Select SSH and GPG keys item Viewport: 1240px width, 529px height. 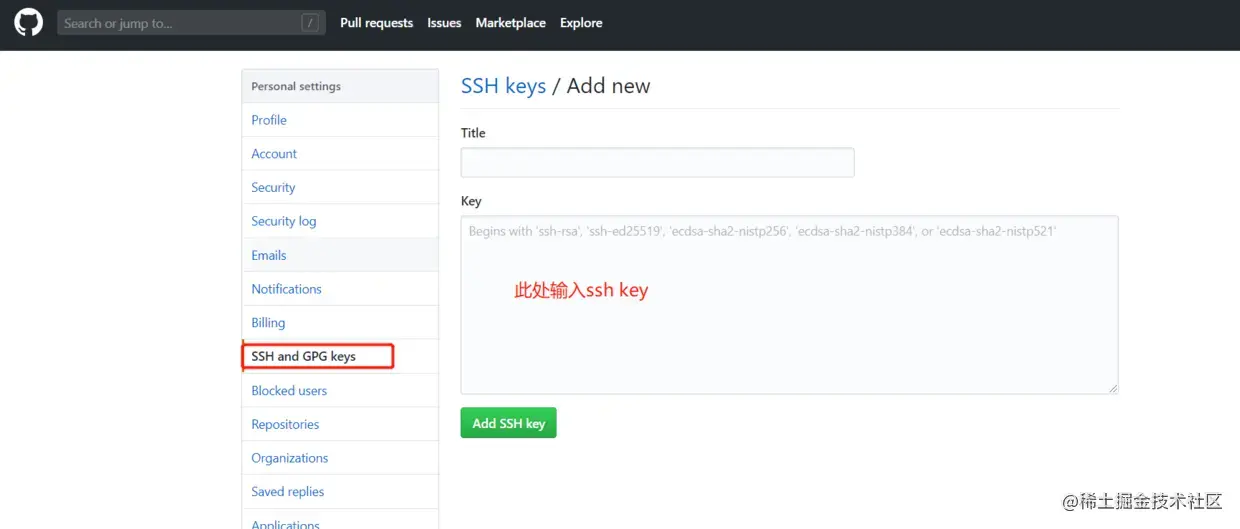[340, 356]
